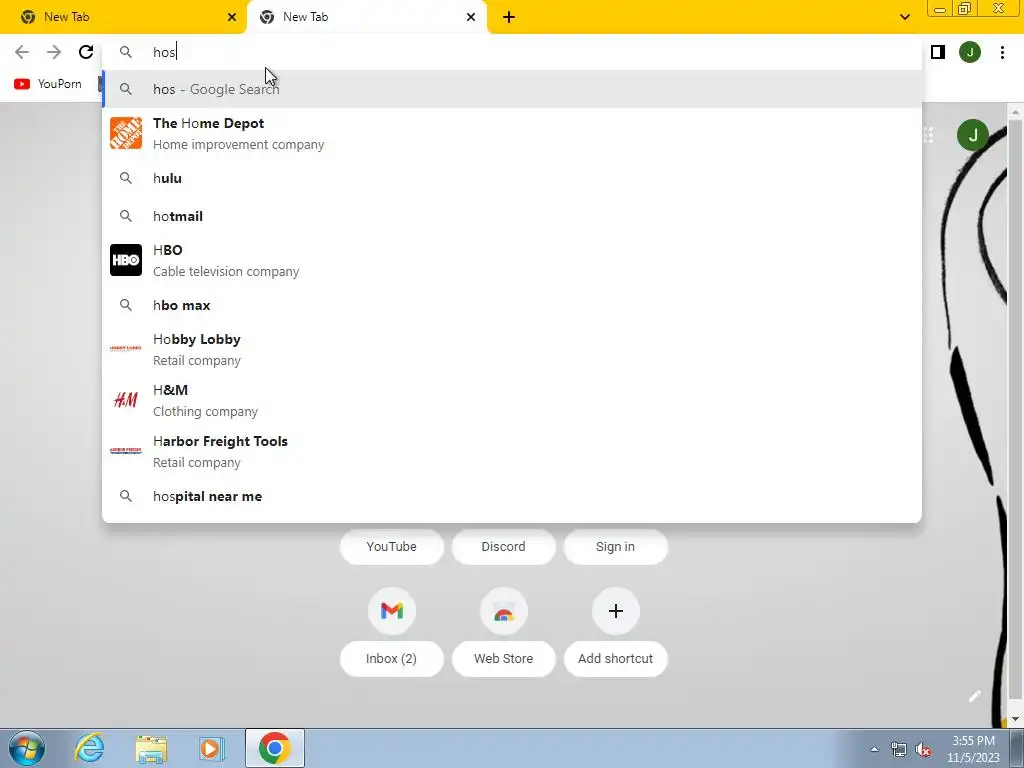The height and width of the screenshot is (768, 1024).
Task: Select The Home Depot suggestion logo
Action: (x=126, y=133)
